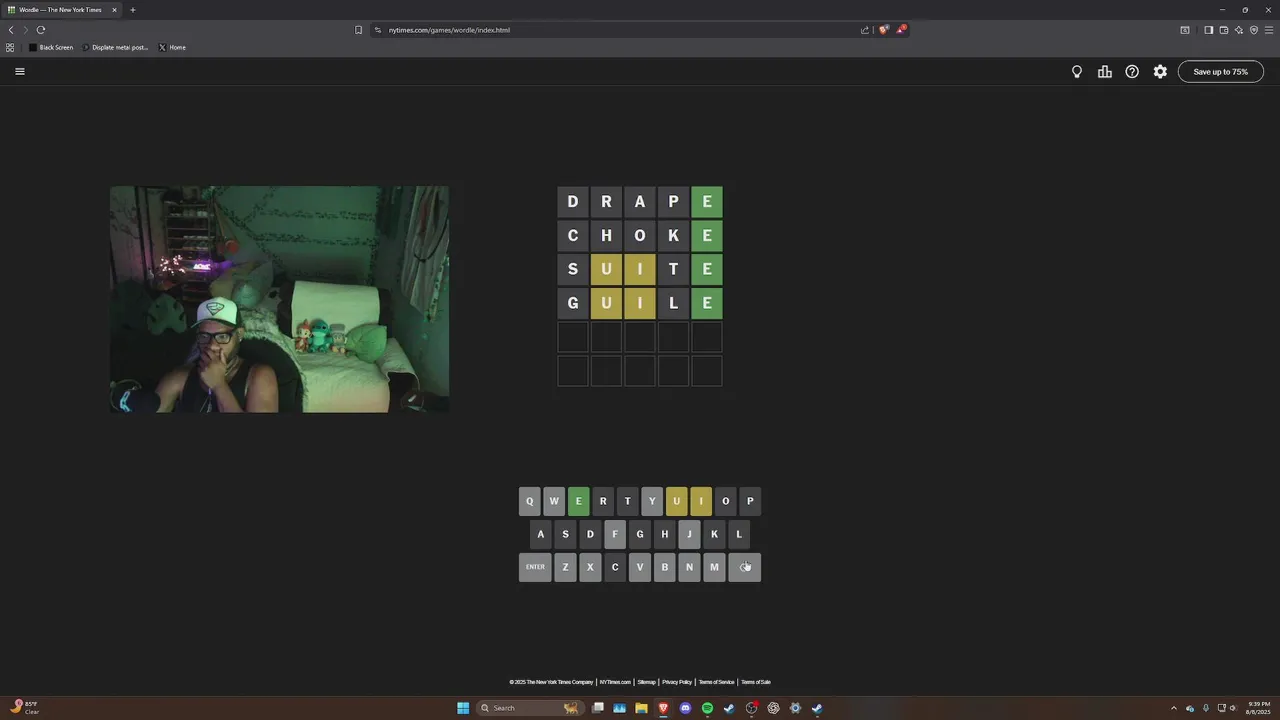Click the Y key on Wordle keyboard
The width and height of the screenshot is (1280, 720).
point(652,501)
